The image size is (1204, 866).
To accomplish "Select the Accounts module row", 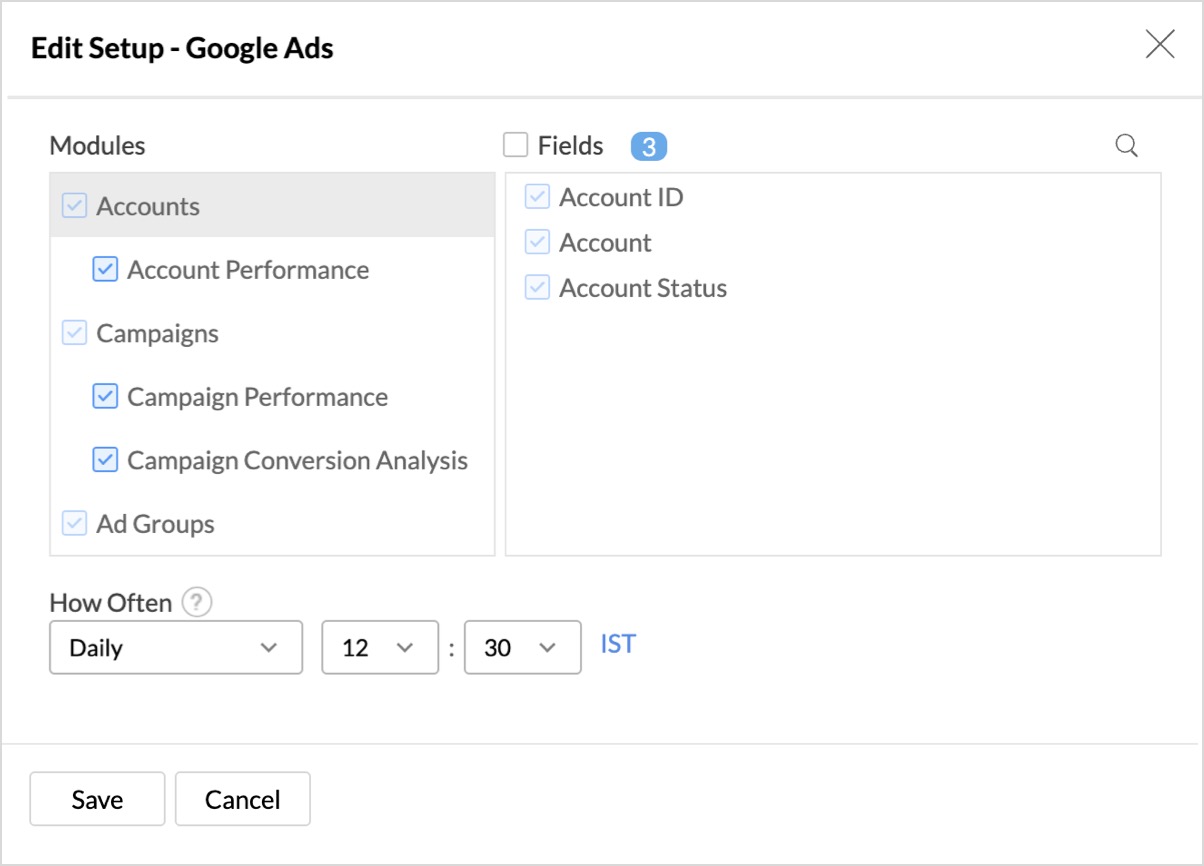I will [x=272, y=206].
